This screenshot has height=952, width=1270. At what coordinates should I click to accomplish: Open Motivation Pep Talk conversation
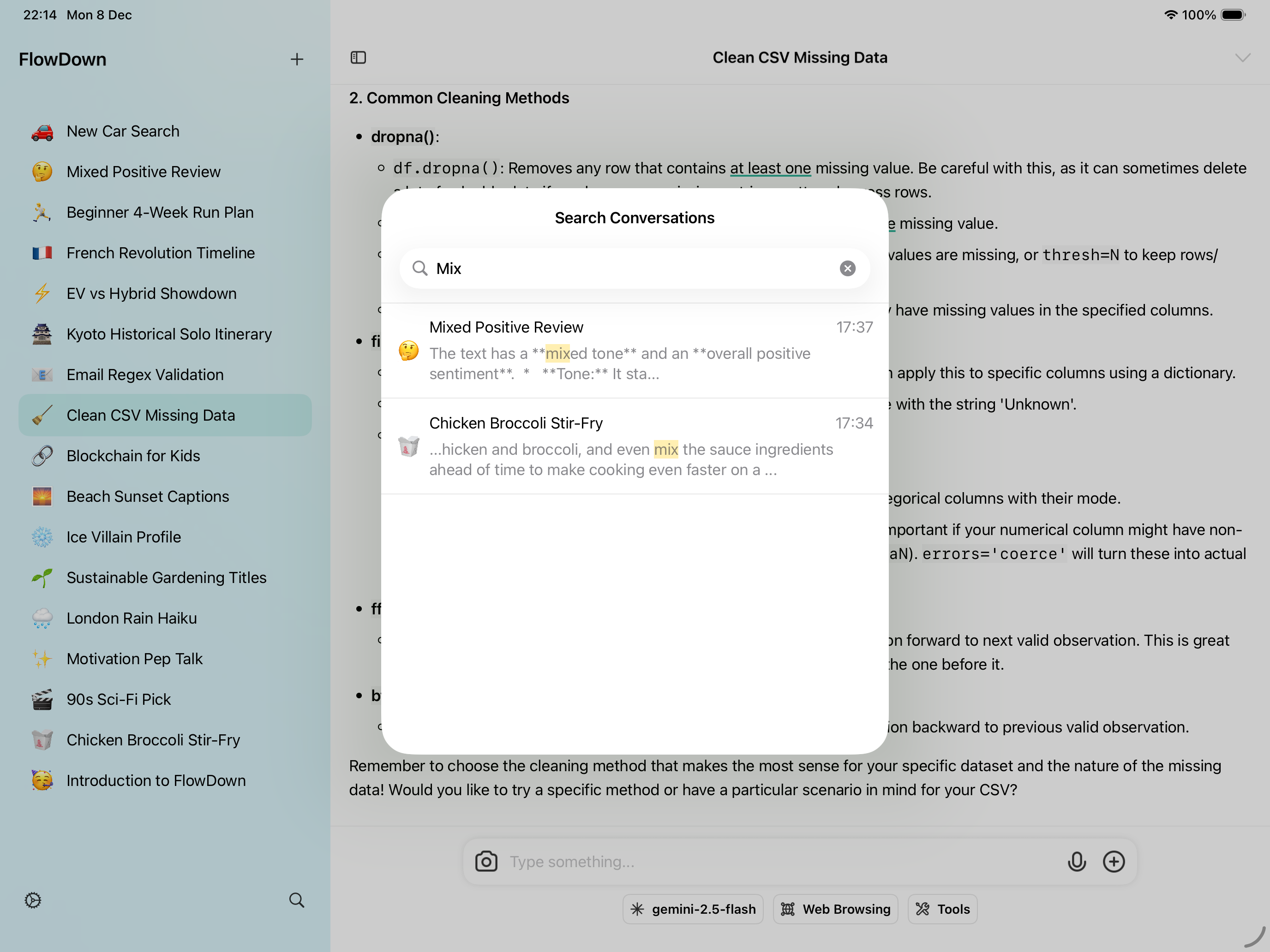[165, 659]
